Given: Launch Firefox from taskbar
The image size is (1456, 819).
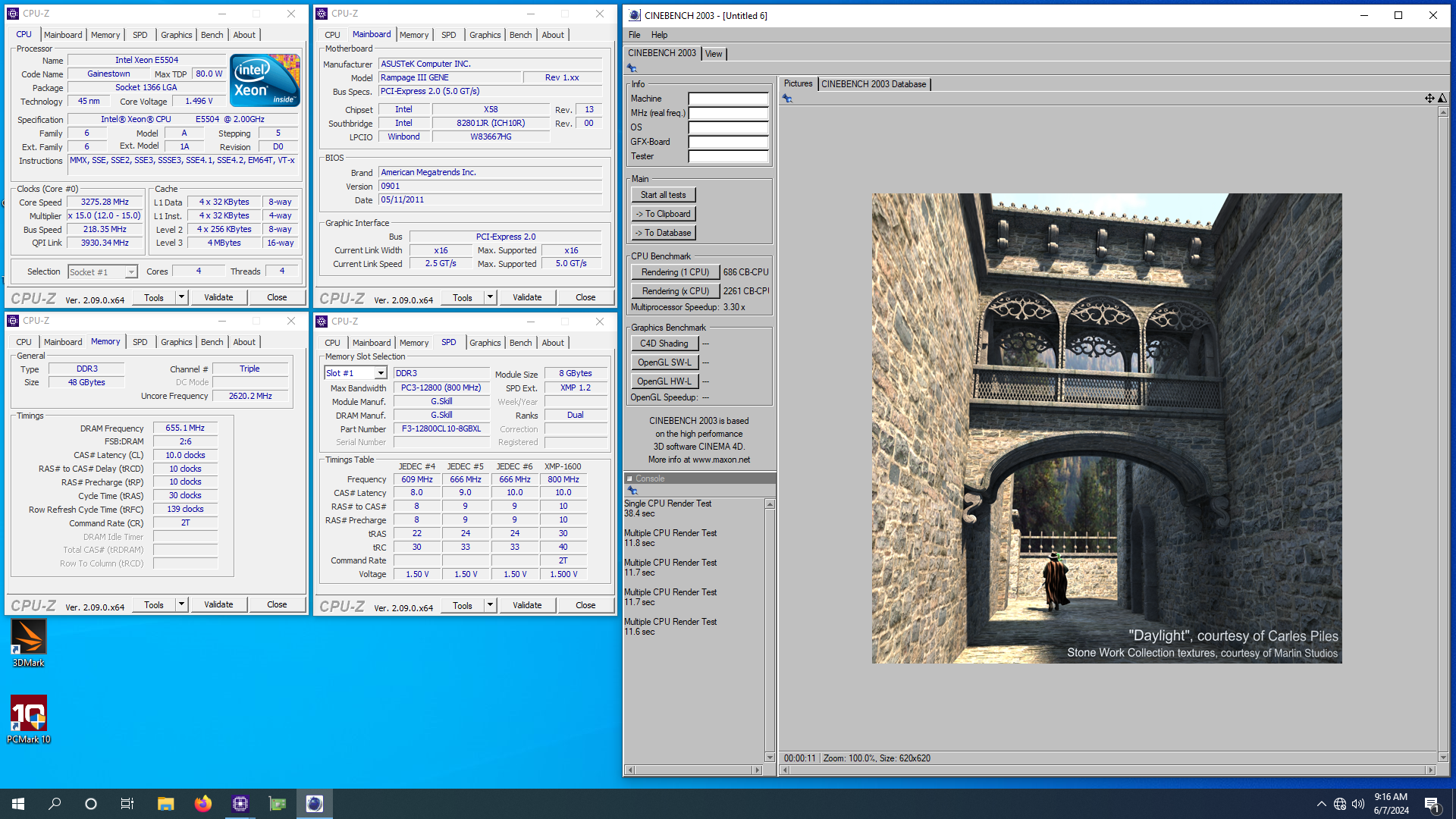Looking at the screenshot, I should pyautogui.click(x=202, y=804).
